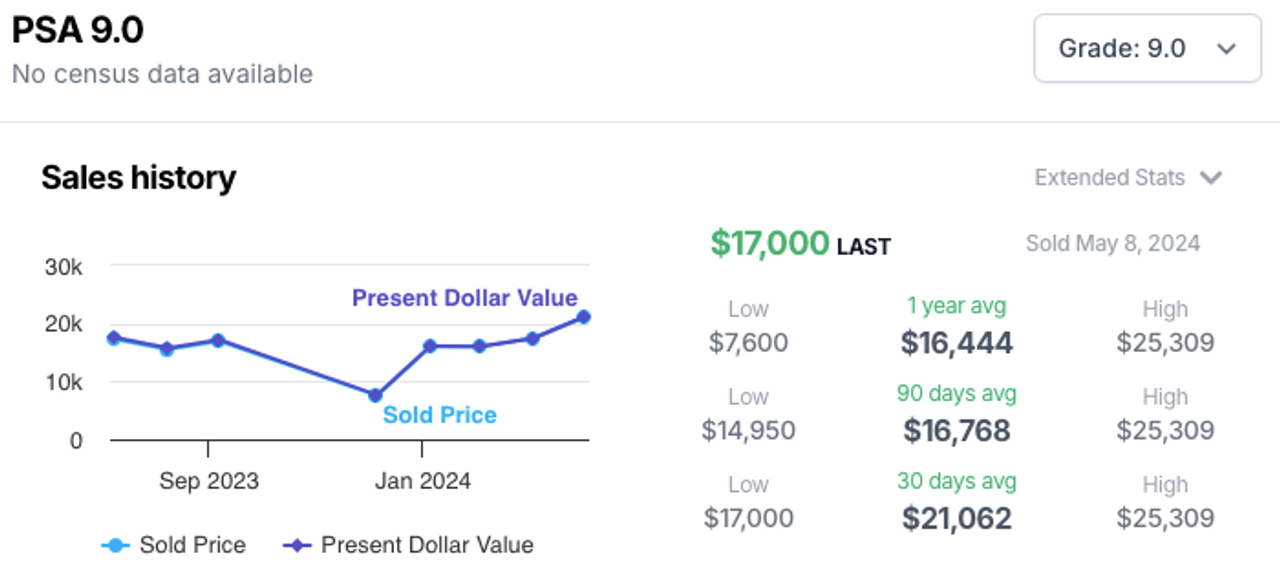1280x587 pixels.
Task: Select the last data point near 21k
Action: click(x=583, y=317)
